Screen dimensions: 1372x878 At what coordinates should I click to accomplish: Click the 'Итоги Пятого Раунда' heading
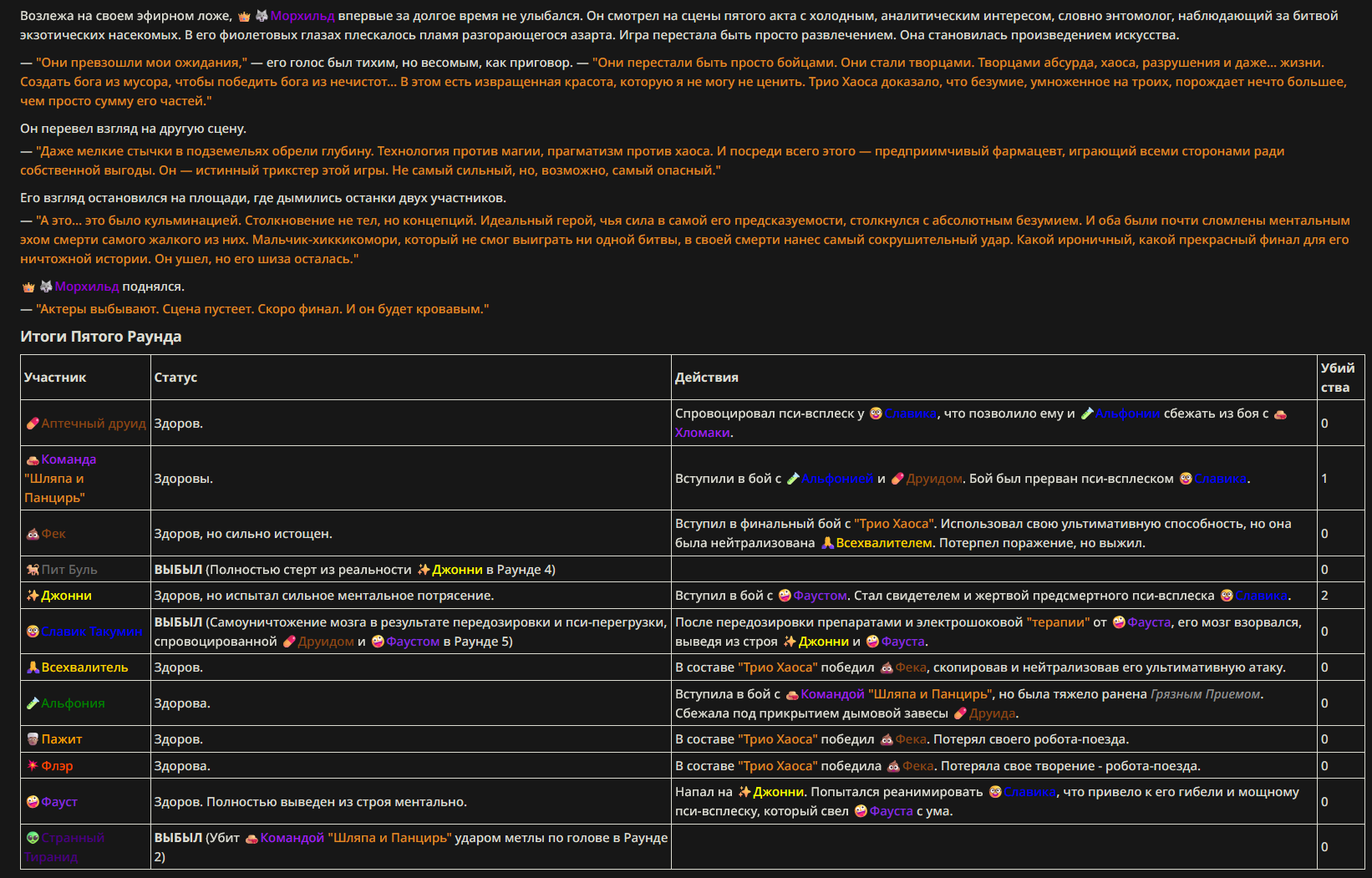[101, 337]
